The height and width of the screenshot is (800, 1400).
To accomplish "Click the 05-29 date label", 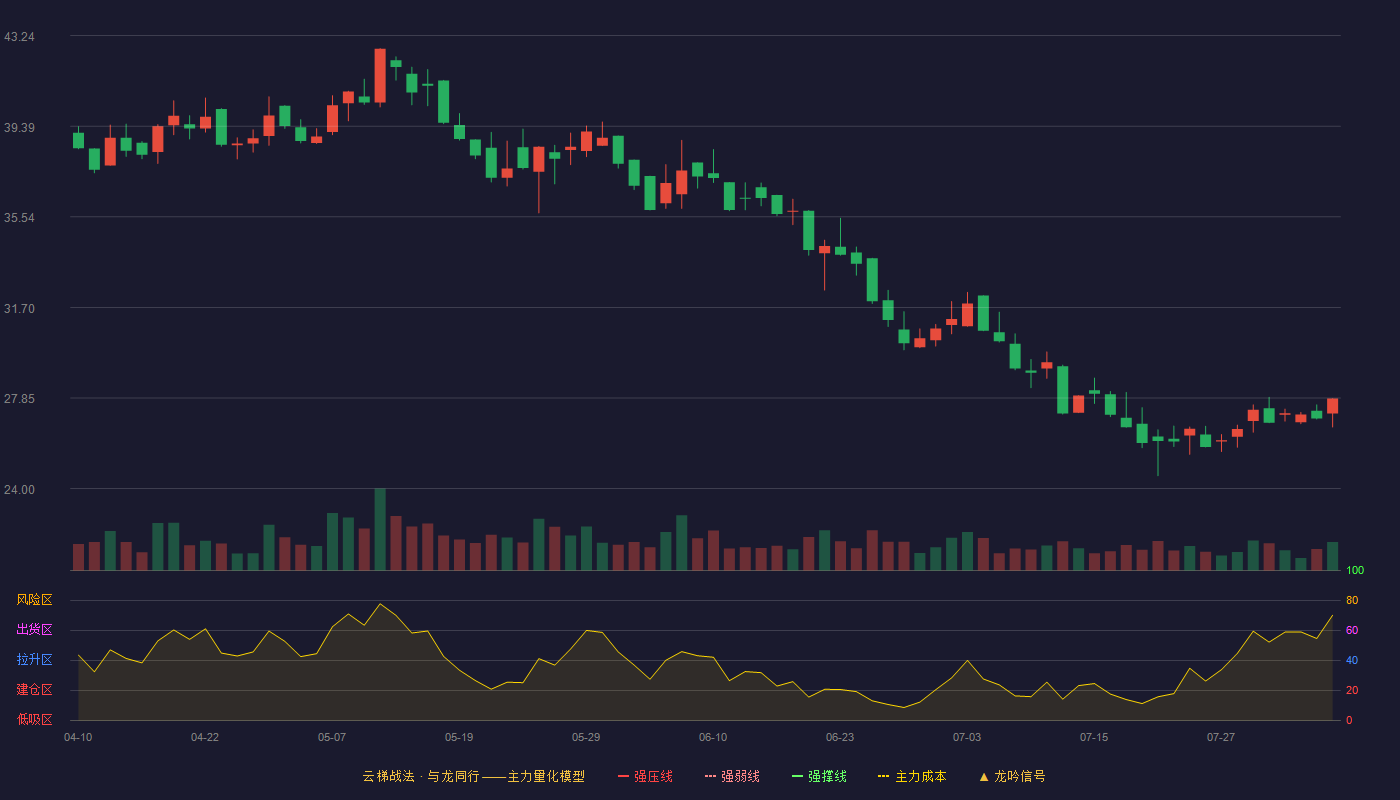I will click(x=586, y=737).
